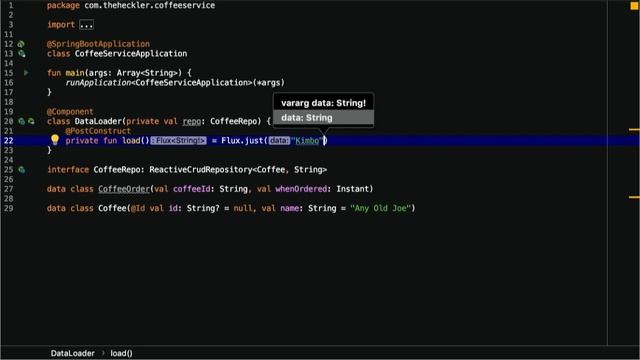Click the first Spring bean icon on DataLoader line
The height and width of the screenshot is (360, 640).
22,121
